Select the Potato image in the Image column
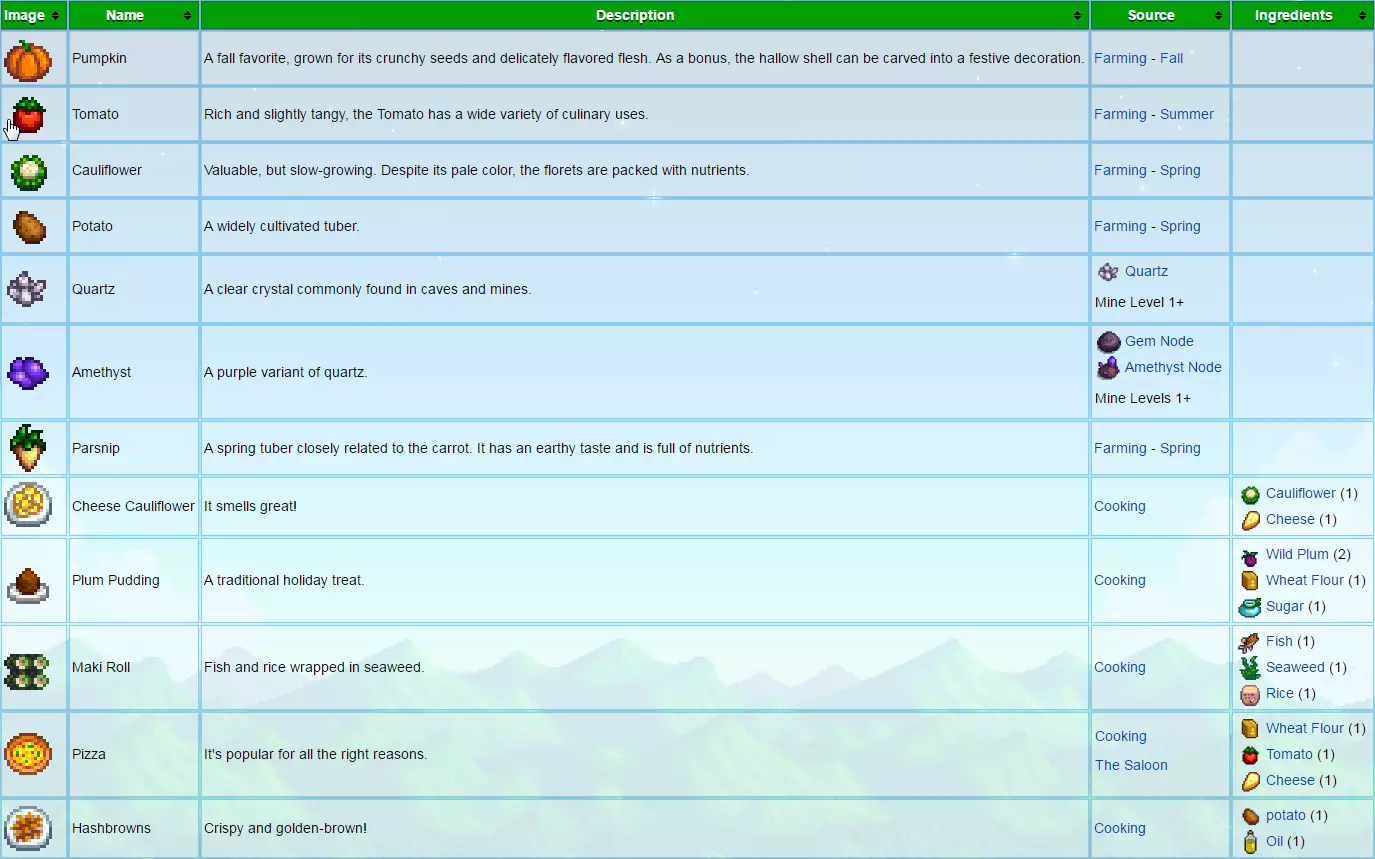1375x859 pixels. tap(29, 227)
